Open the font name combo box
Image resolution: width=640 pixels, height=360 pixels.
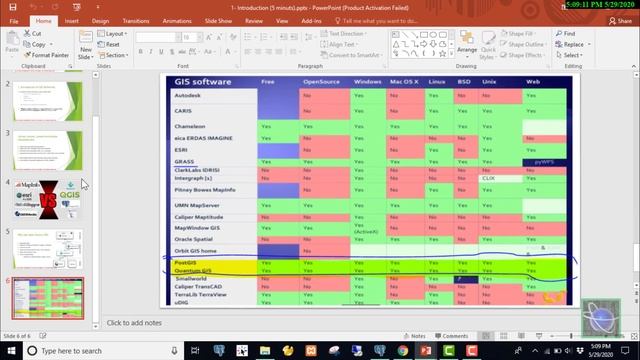pyautogui.click(x=158, y=37)
